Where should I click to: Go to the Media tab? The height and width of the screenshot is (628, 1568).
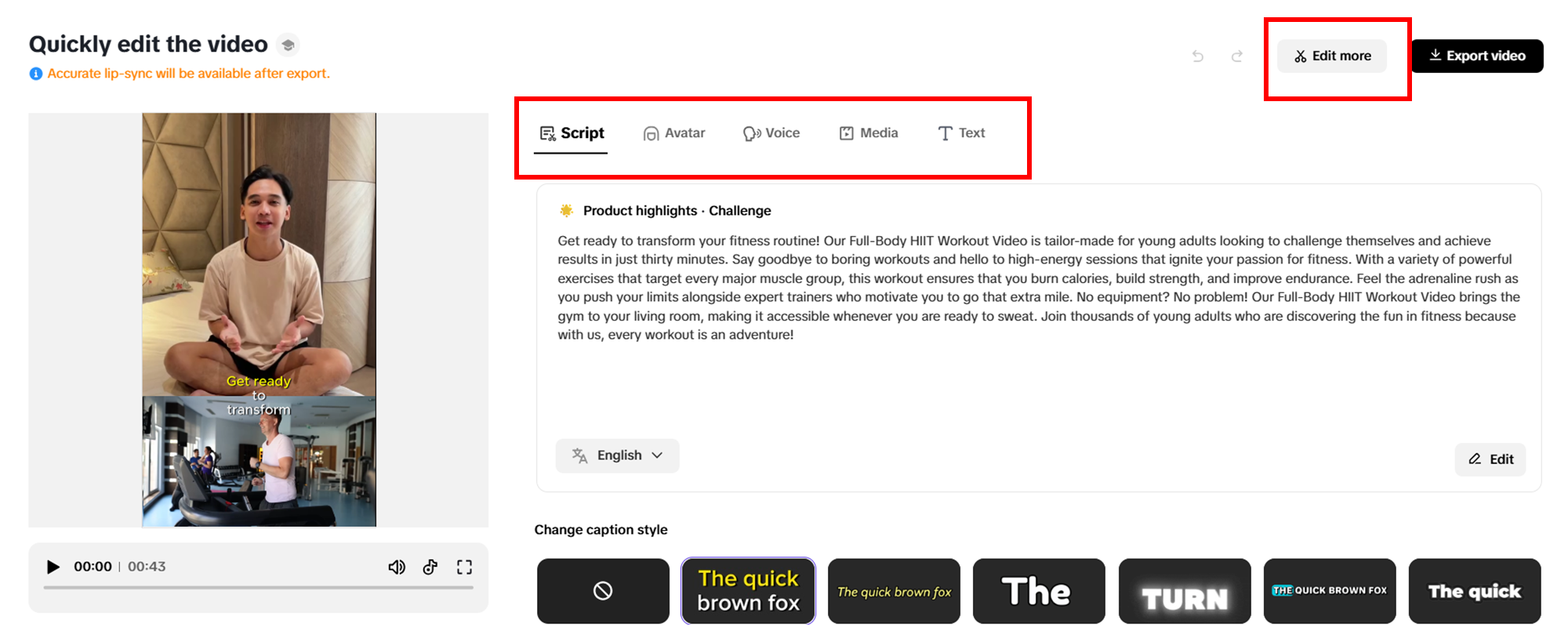pyautogui.click(x=869, y=133)
